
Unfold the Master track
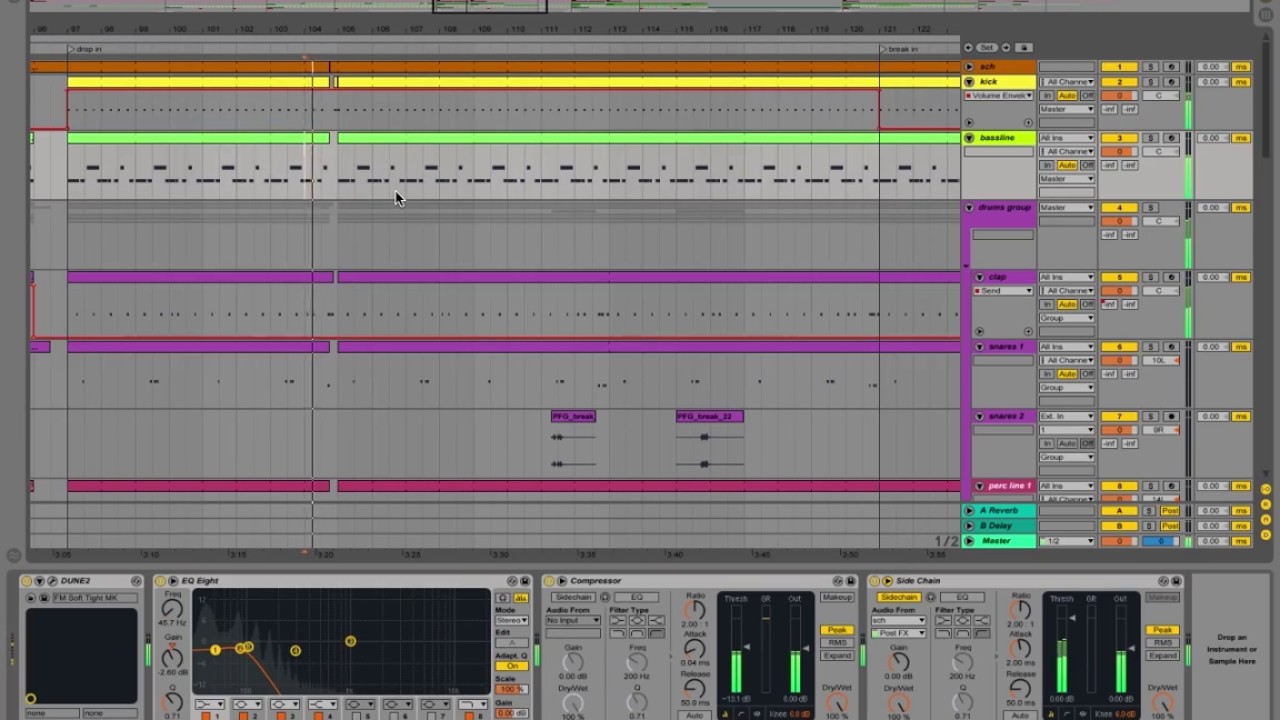coord(969,540)
